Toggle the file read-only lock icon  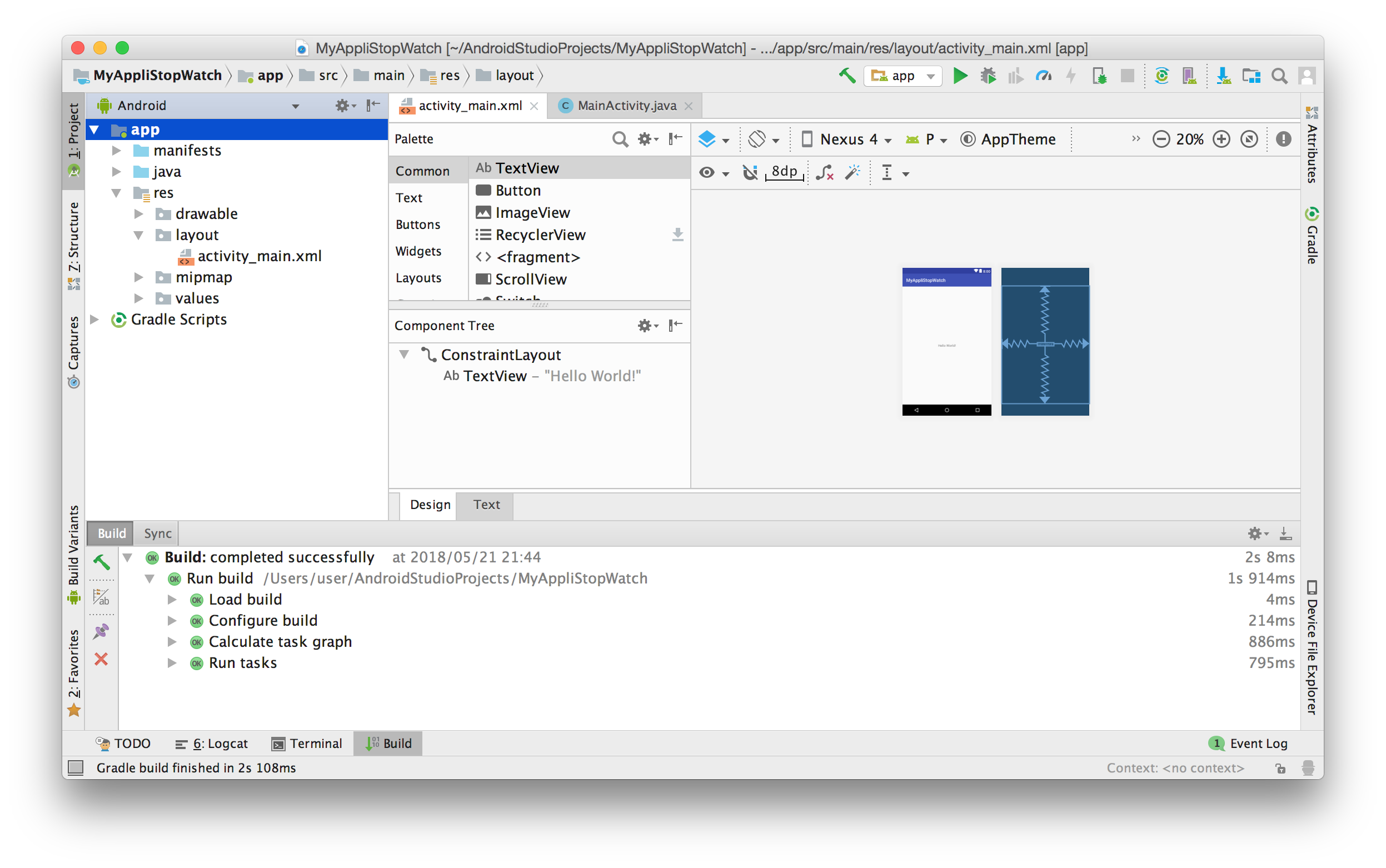pyautogui.click(x=1280, y=768)
